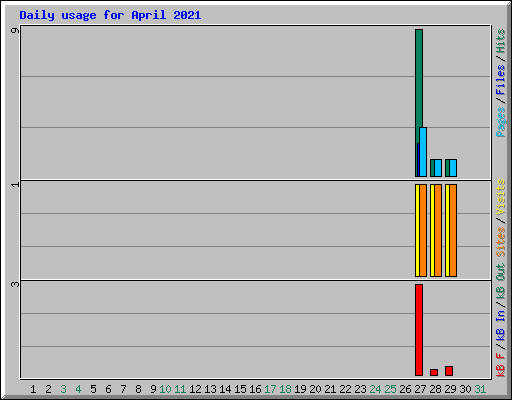Click the y-axis value 9

(15, 30)
